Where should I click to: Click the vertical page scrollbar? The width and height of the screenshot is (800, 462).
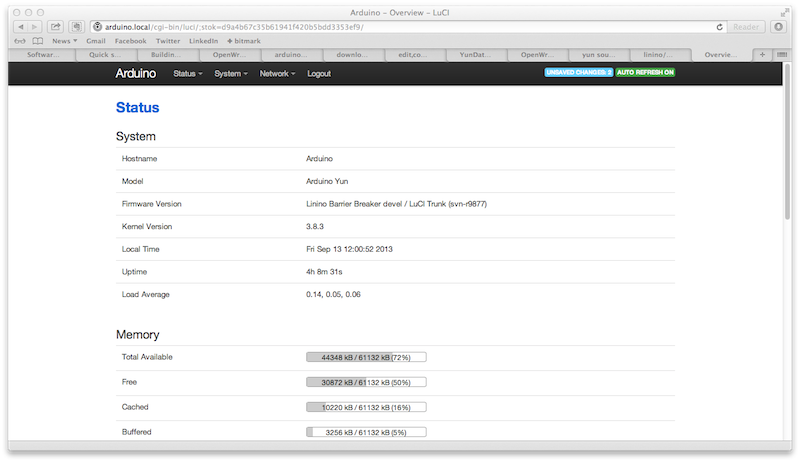787,143
